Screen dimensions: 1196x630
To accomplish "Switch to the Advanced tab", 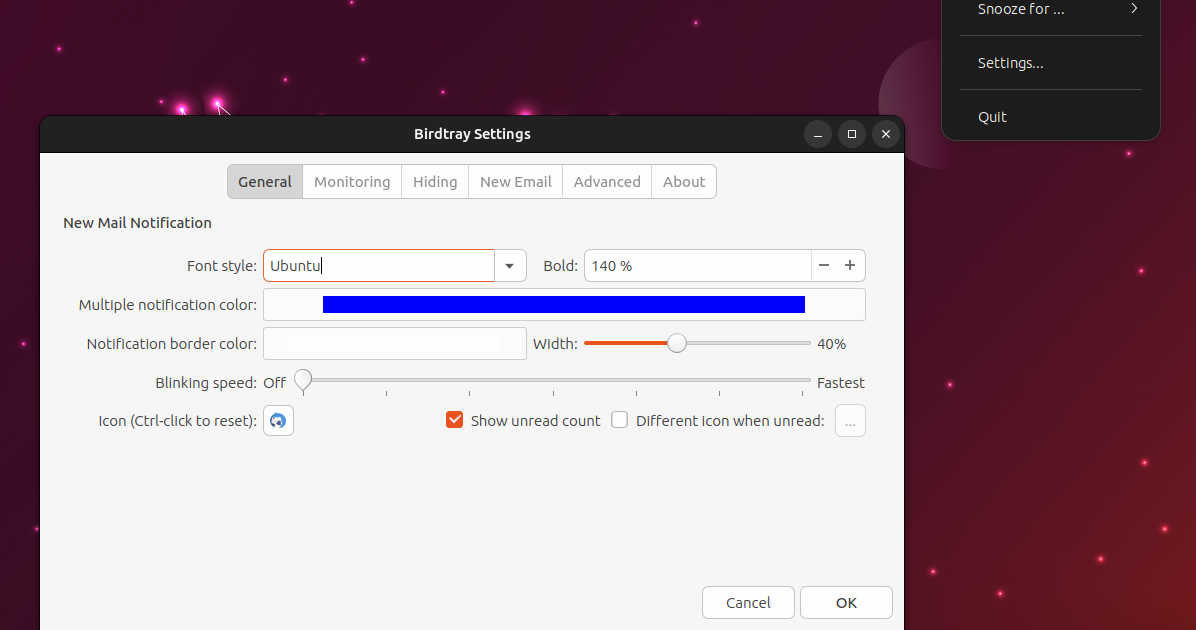I will point(606,181).
